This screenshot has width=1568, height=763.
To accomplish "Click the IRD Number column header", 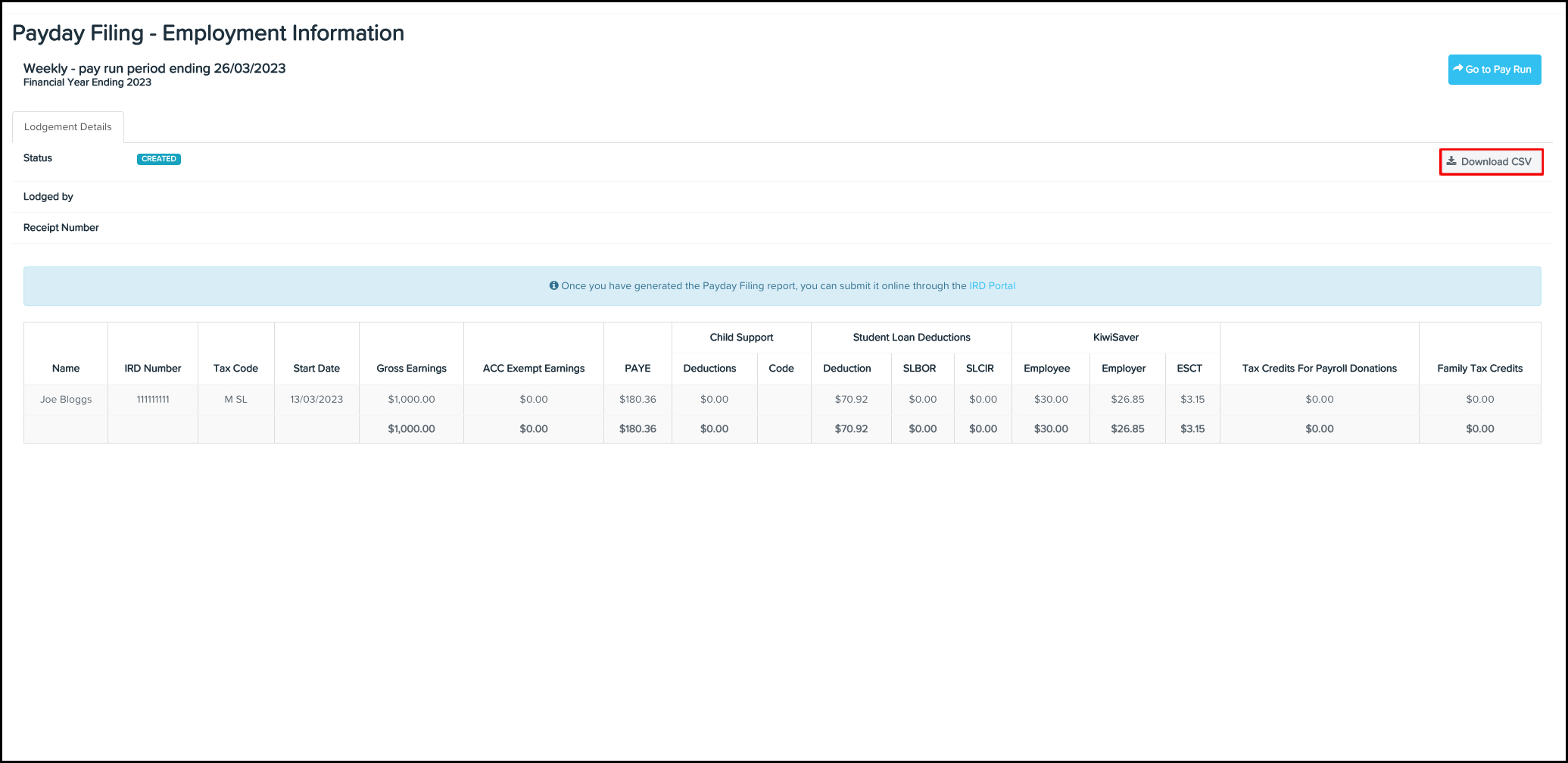I will [x=153, y=369].
